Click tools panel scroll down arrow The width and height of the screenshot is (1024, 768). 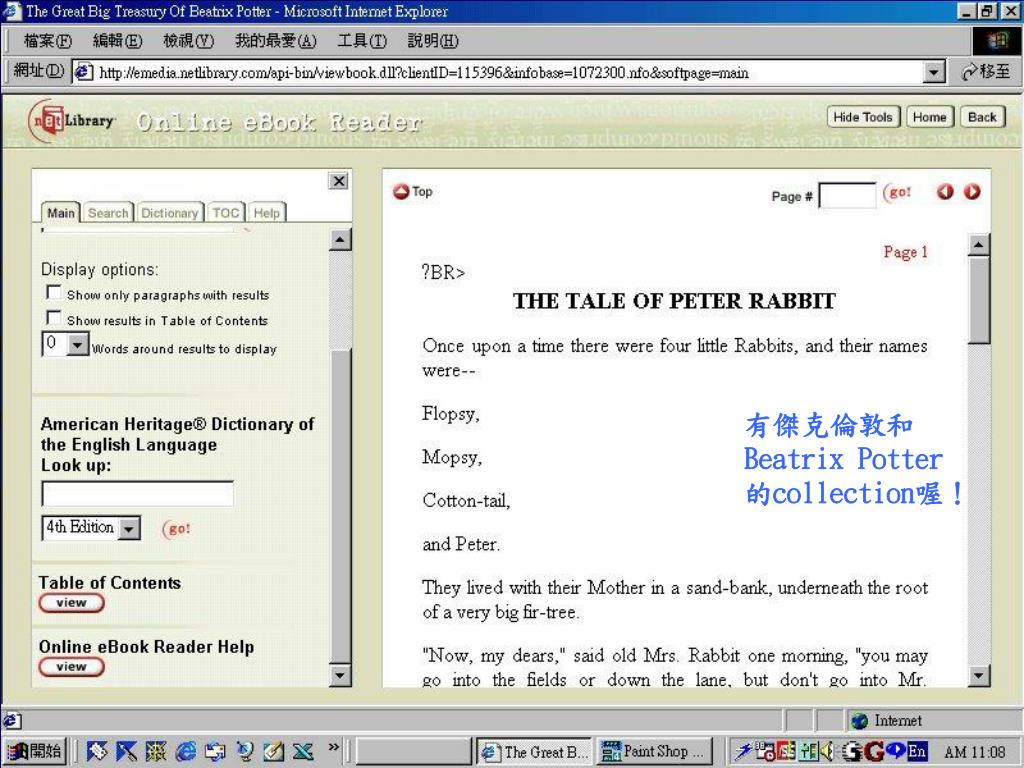[x=340, y=675]
